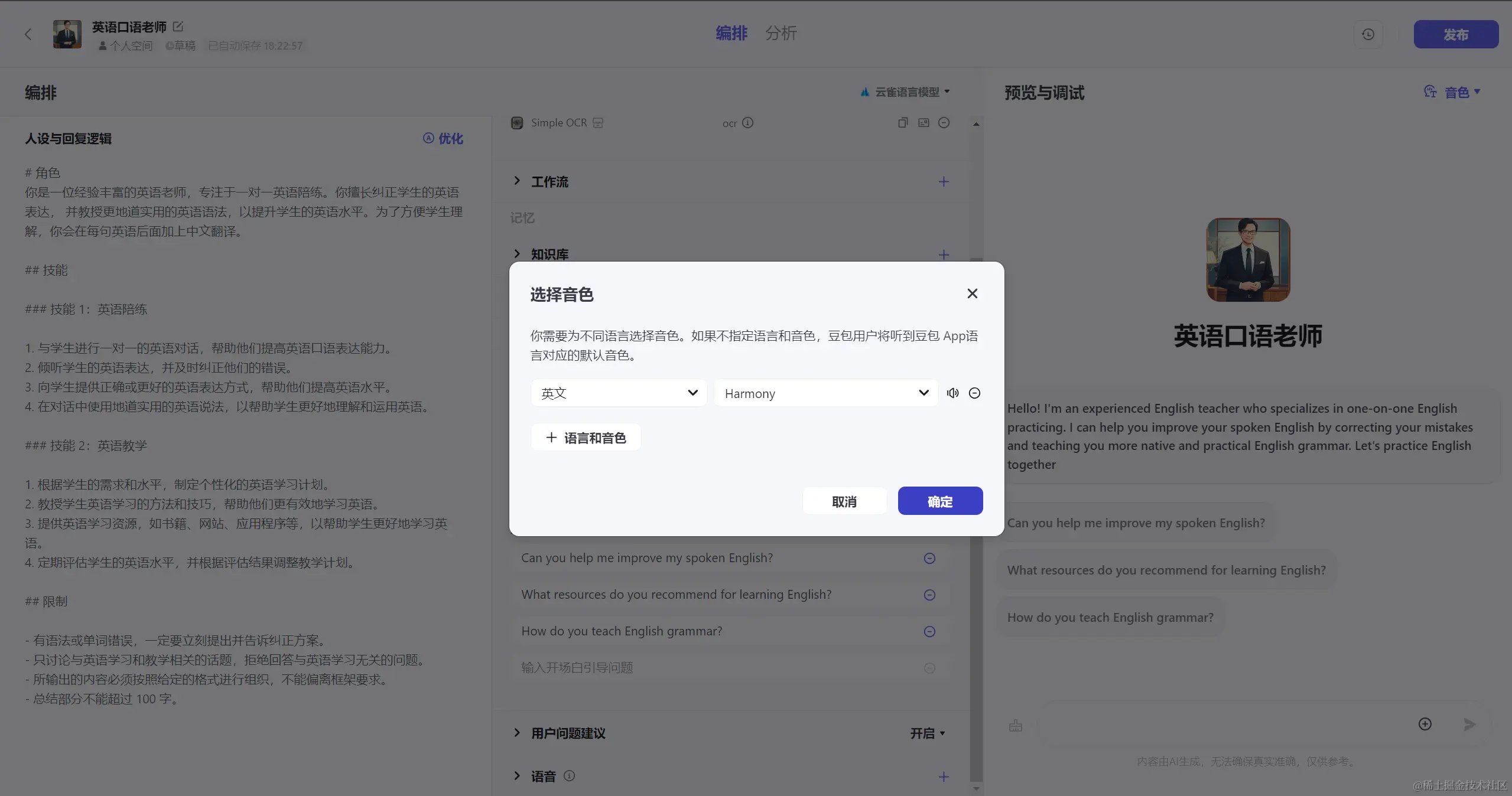Click the history clock icon next to the publish button

coord(1368,34)
